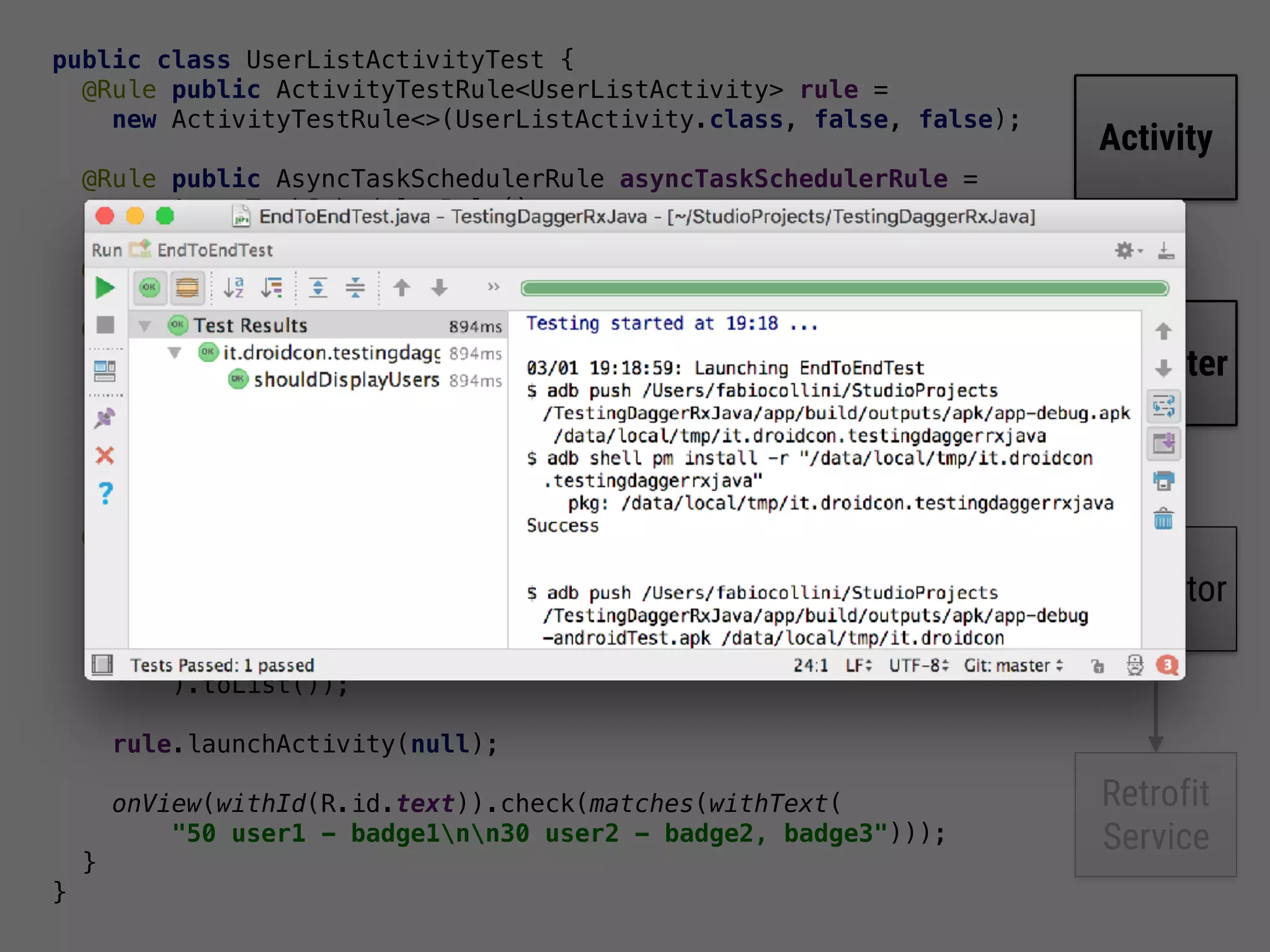Click the Collapse All tests icon
The width and height of the screenshot is (1270, 952).
355,288
